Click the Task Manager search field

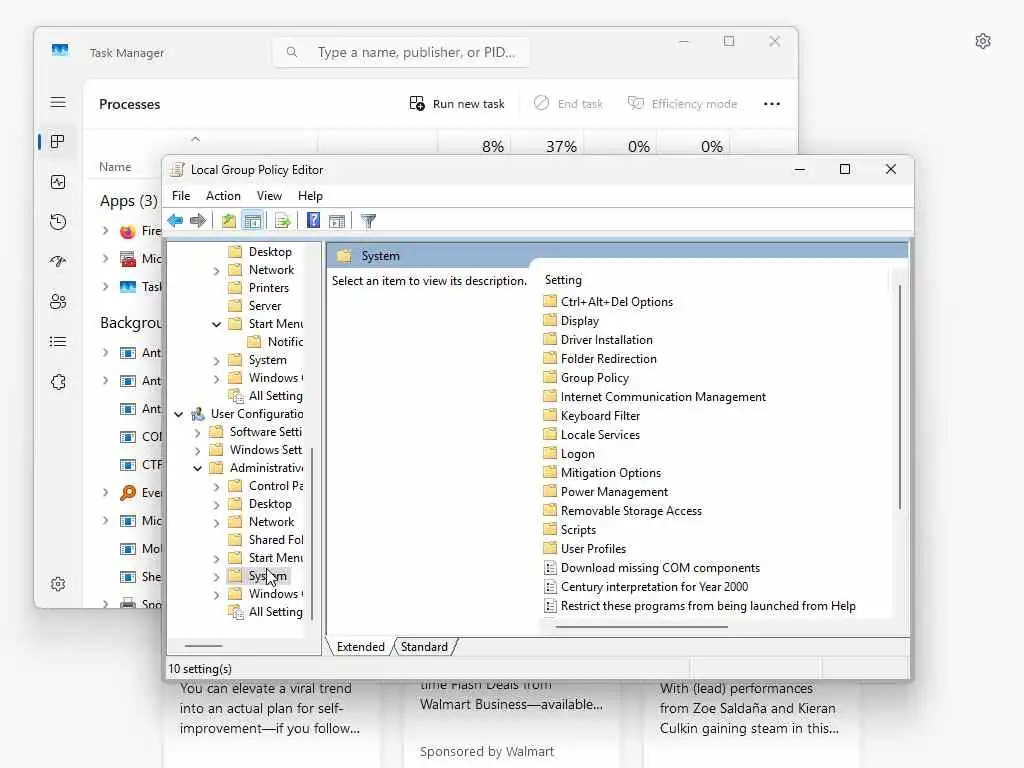pos(401,52)
